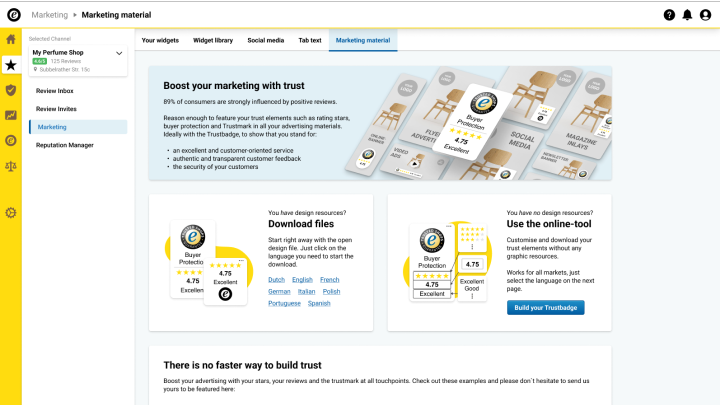Click the Trustmark 'e' circle sidebar icon
720x405 pixels.
point(11,141)
